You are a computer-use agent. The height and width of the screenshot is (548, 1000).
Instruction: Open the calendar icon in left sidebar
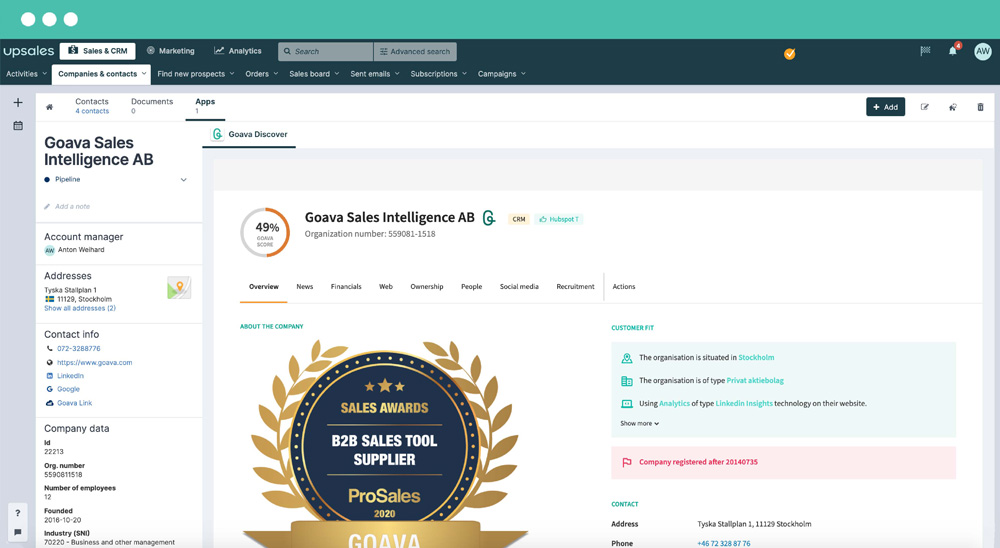coord(18,126)
